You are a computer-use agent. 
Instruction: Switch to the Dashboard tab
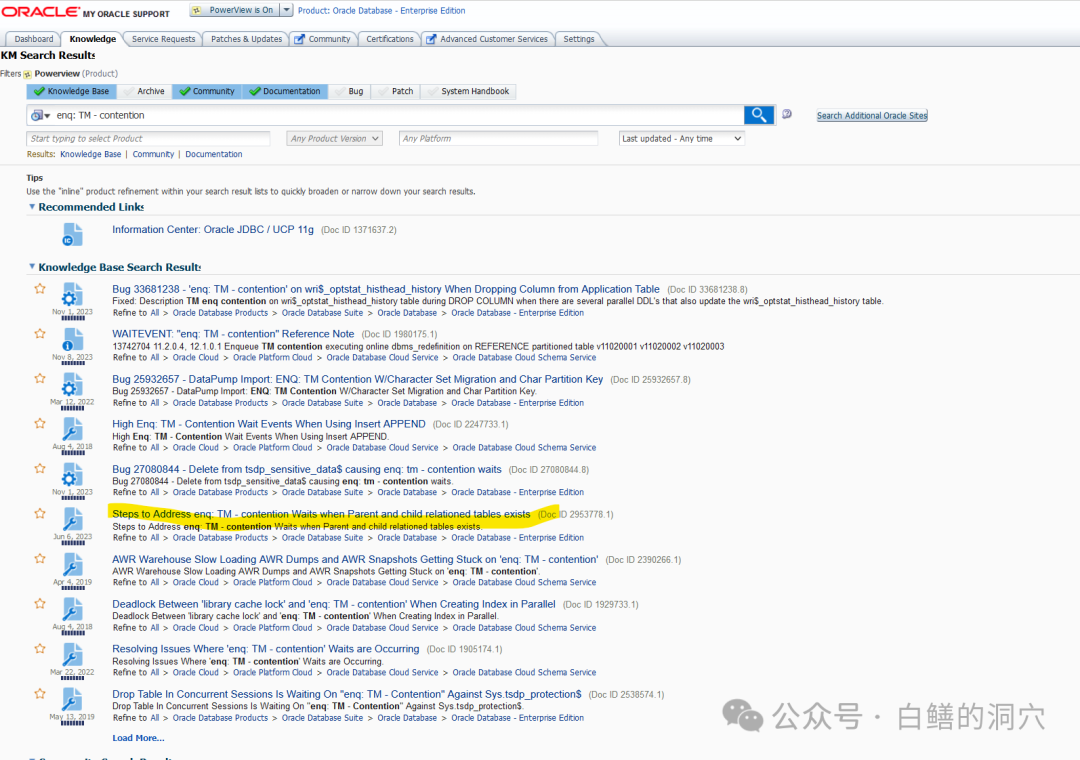(33, 39)
